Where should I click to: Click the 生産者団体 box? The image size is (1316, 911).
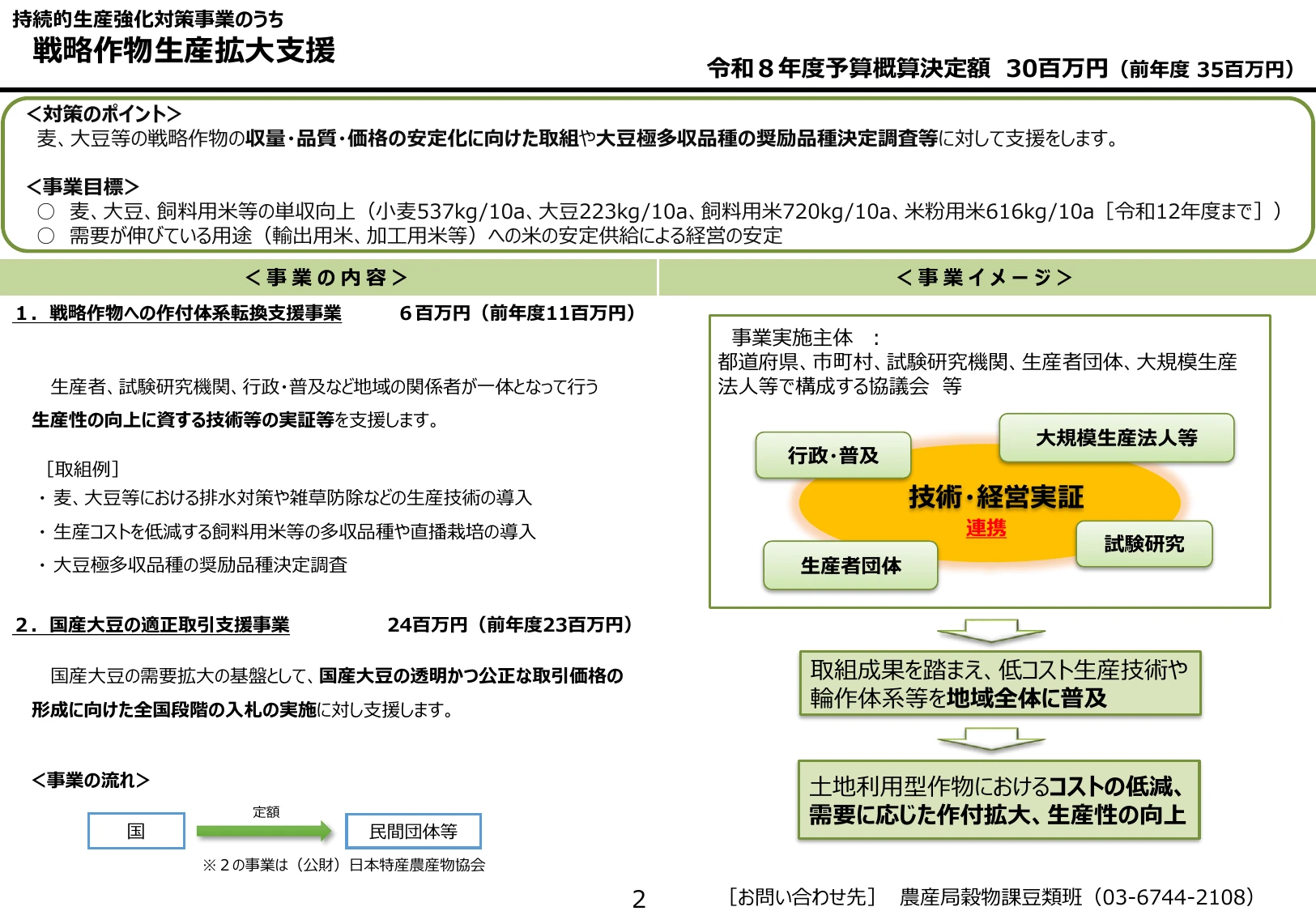click(x=850, y=565)
